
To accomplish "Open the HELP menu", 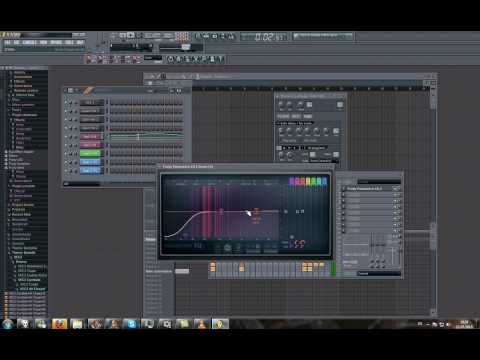I will [x=80, y=43].
